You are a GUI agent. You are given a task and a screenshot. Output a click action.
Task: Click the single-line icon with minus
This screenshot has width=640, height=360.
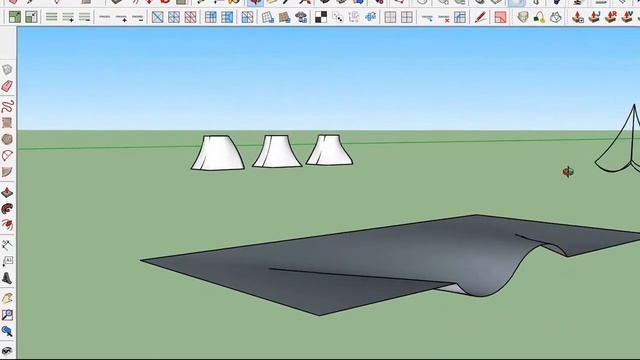138,17
